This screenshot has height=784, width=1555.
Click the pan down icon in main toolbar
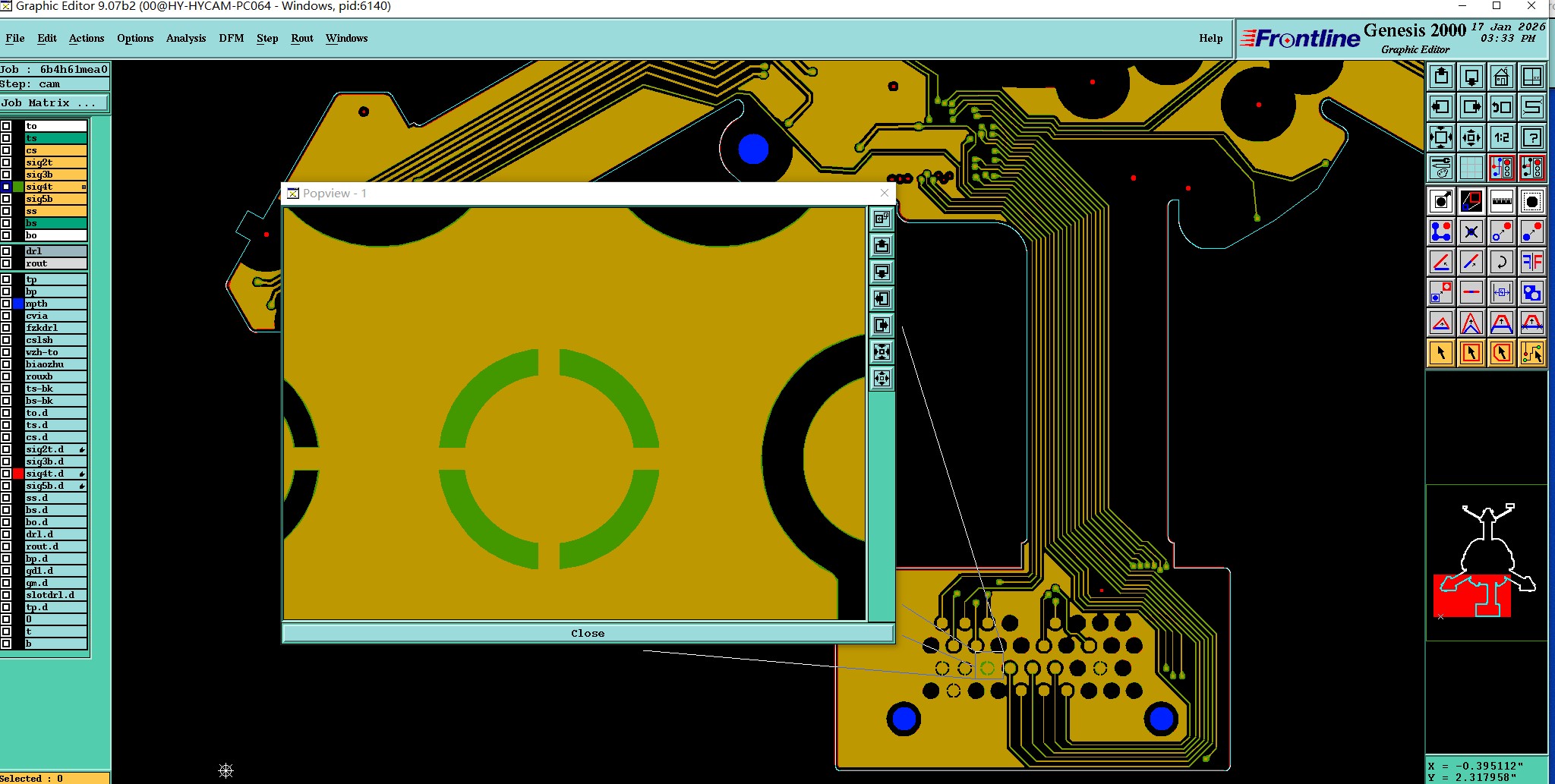point(1471,77)
